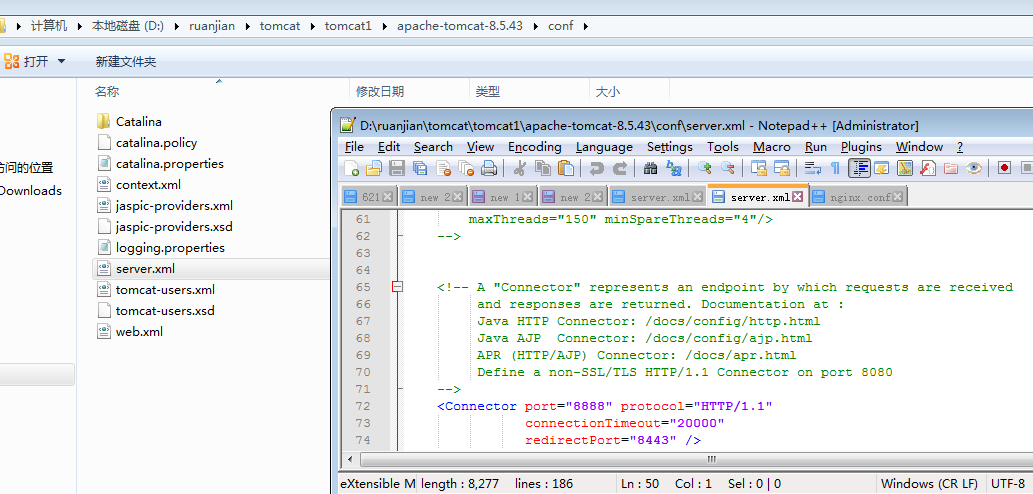Open the Encoding menu
This screenshot has width=1033, height=494.
(534, 147)
